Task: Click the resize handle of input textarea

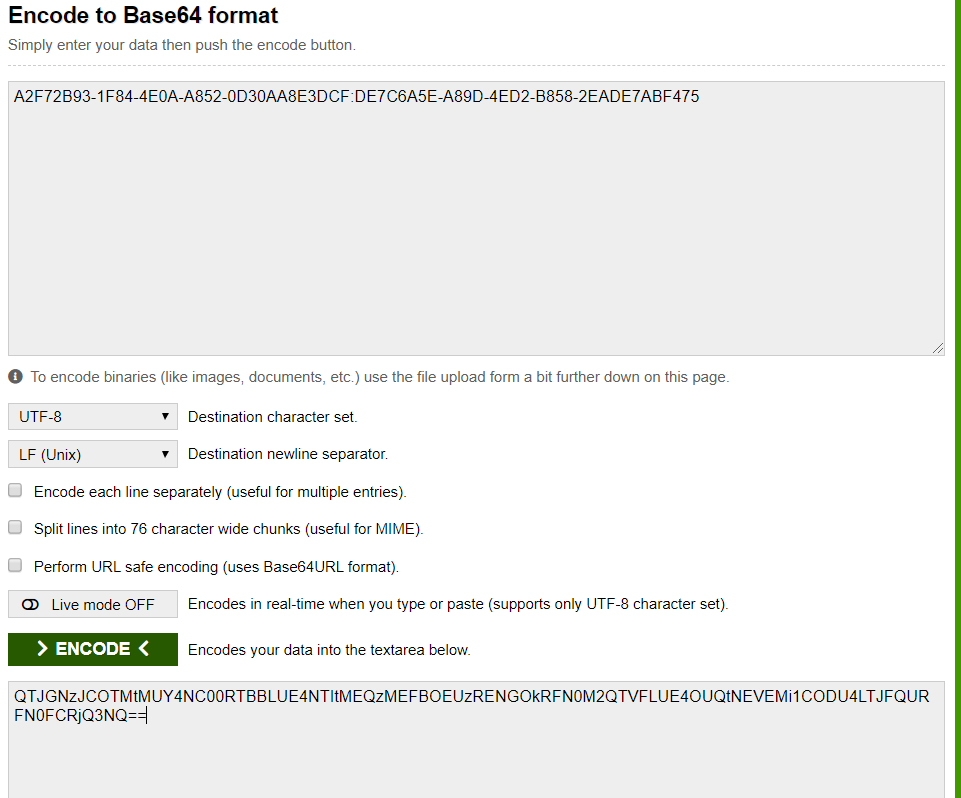Action: (x=938, y=348)
